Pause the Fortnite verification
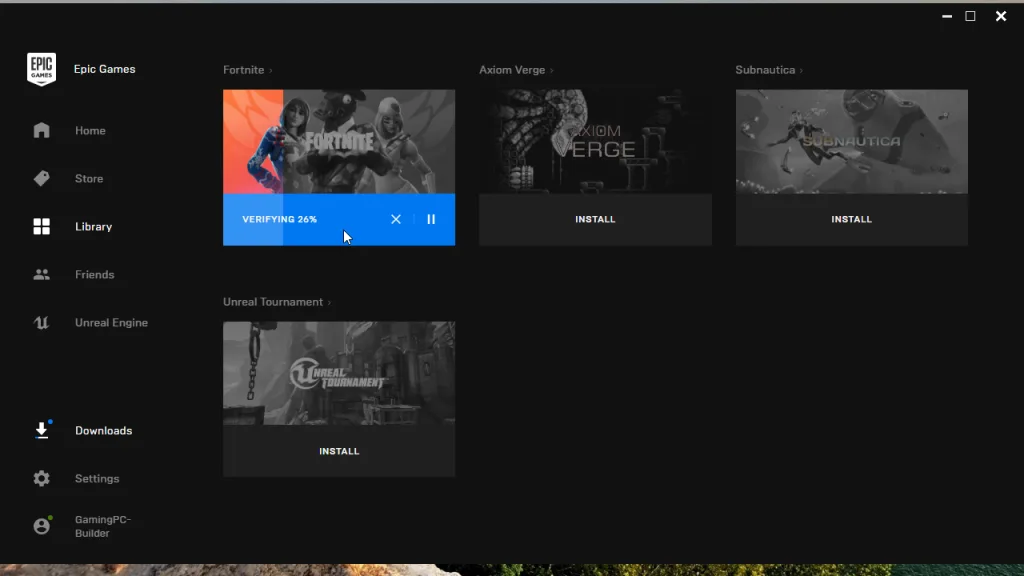 (431, 219)
